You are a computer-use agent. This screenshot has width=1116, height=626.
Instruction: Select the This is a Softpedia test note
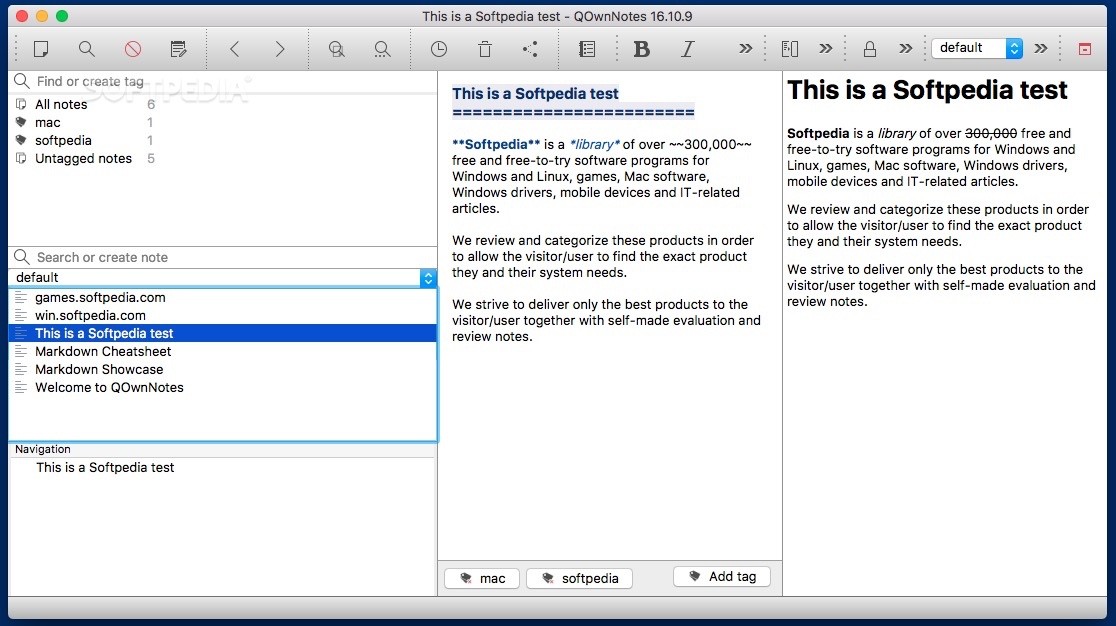click(223, 333)
